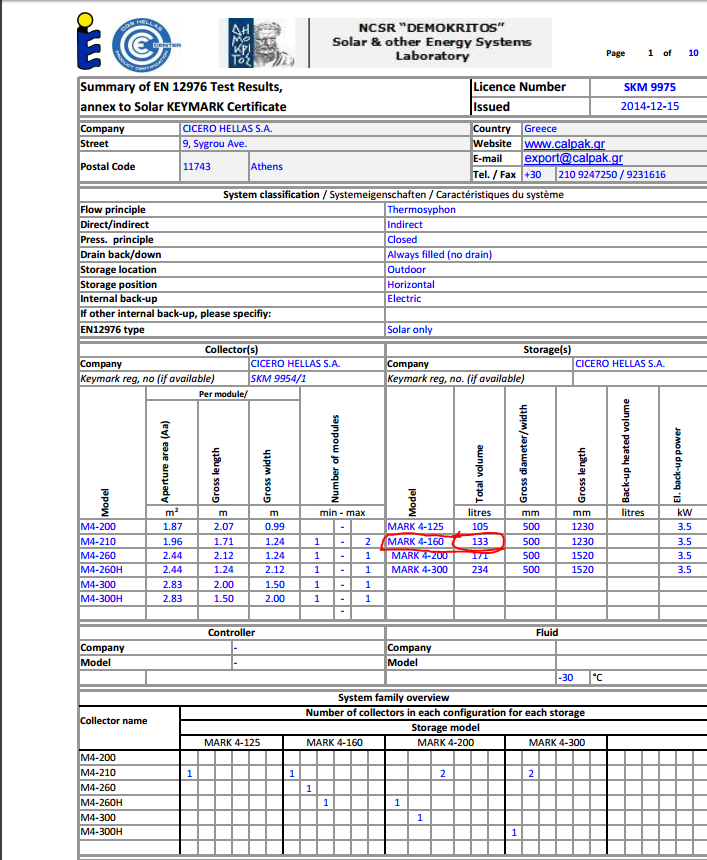Select circled storage model MARK 4-160 in storage table

coord(415,541)
